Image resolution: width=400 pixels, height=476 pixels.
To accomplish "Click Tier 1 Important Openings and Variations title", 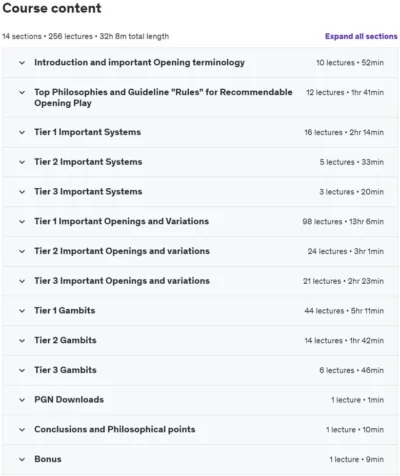I will (x=122, y=221).
